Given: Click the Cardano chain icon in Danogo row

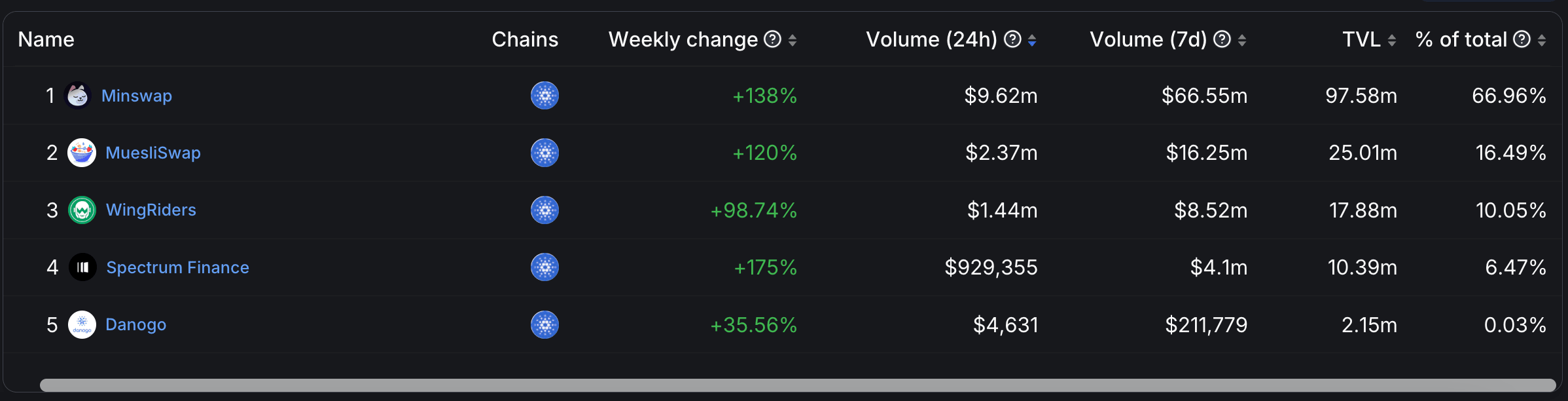Looking at the screenshot, I should (x=544, y=324).
